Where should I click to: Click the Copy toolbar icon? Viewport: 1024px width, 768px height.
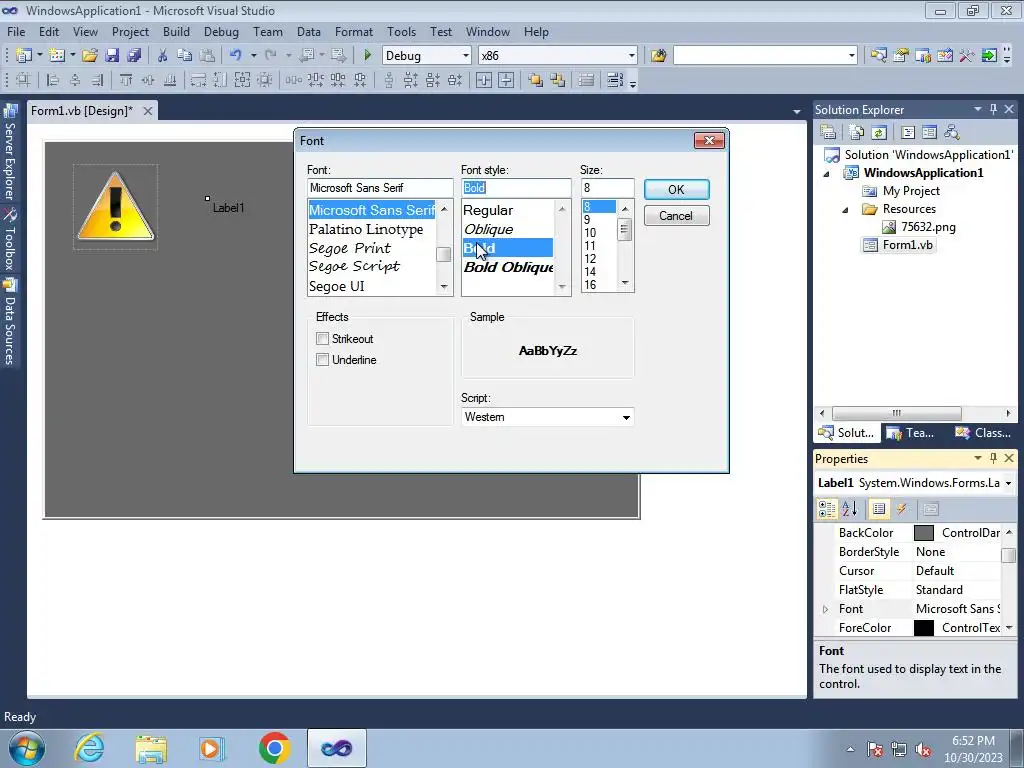[x=184, y=56]
